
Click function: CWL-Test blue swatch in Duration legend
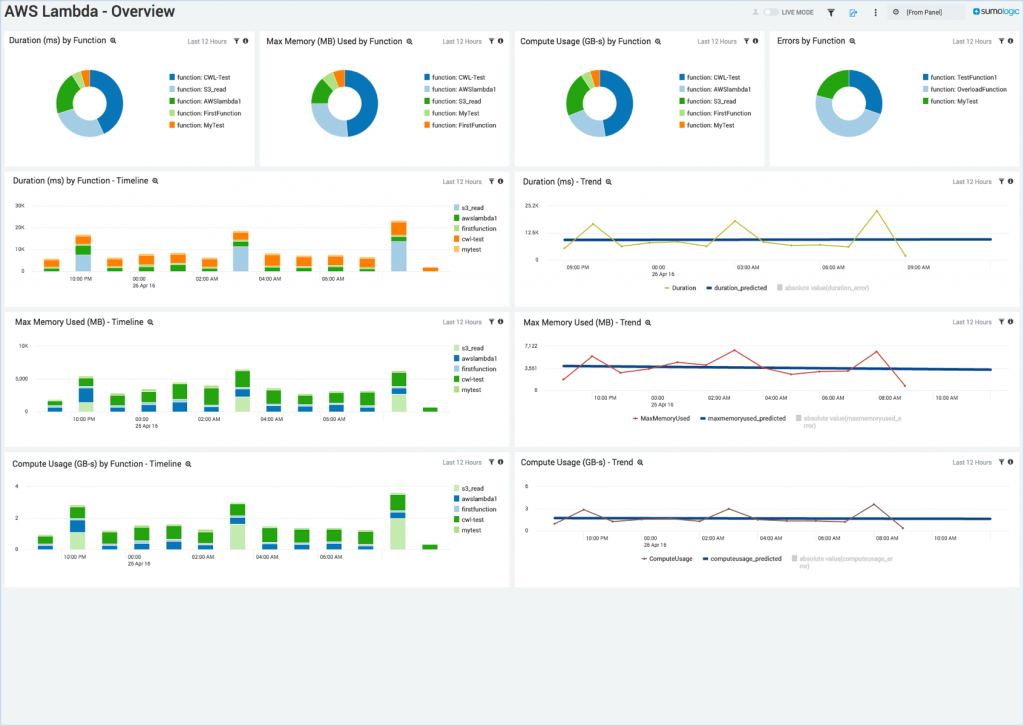click(172, 77)
